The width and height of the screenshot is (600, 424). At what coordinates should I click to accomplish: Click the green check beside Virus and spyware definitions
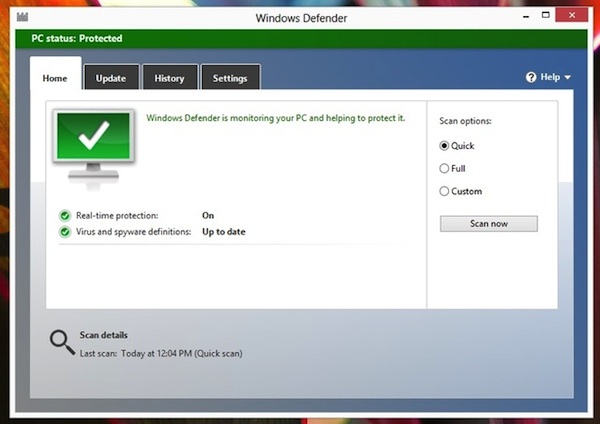point(65,232)
